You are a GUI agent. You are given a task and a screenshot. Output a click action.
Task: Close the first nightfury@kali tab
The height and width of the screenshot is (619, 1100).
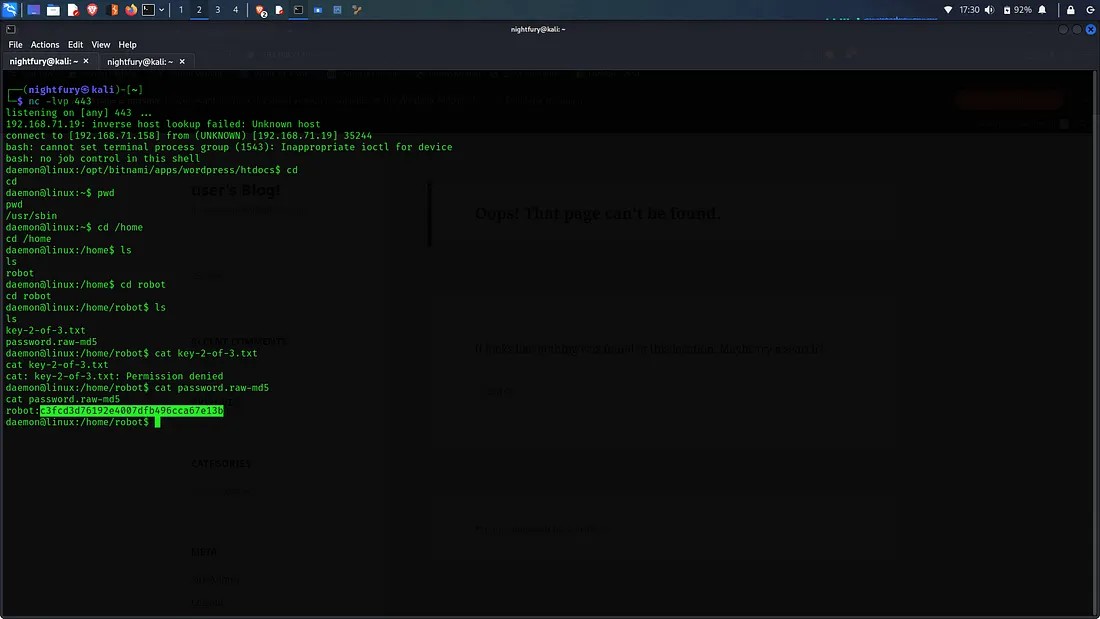click(87, 61)
